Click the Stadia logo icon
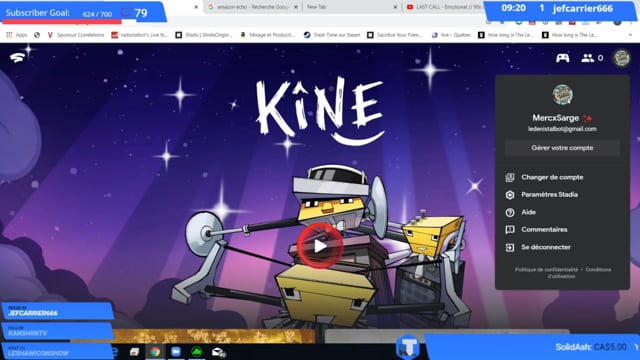This screenshot has height=360, width=640. [17, 58]
